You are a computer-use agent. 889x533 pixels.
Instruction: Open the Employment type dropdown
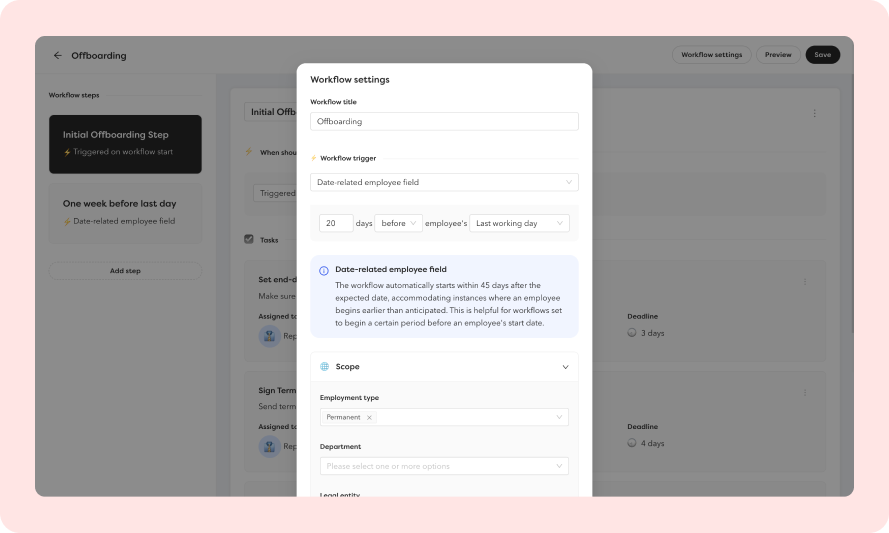point(444,417)
